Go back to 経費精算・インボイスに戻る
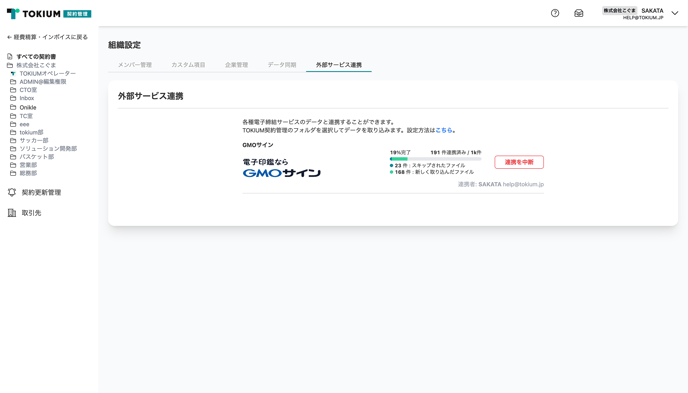688x393 pixels. point(47,37)
